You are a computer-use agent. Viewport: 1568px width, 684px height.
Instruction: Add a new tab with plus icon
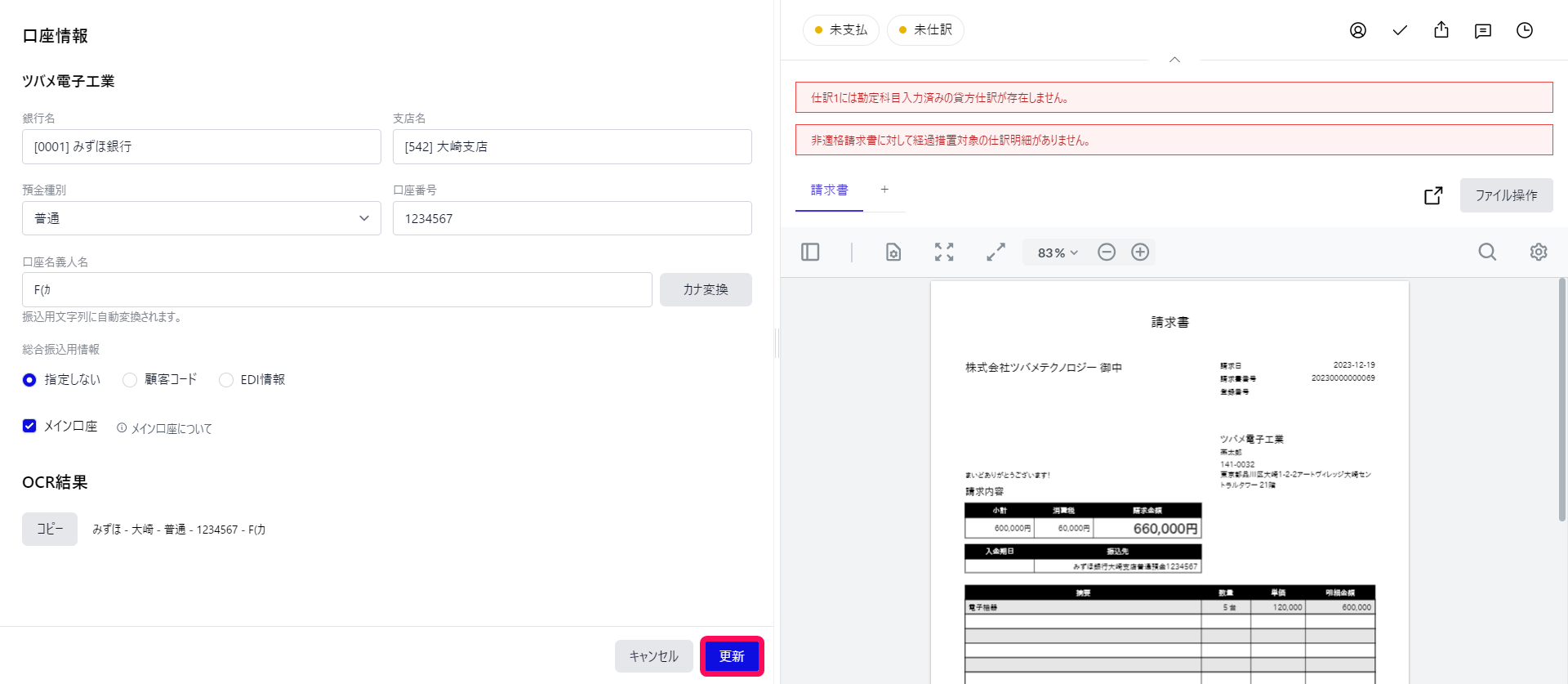[x=884, y=190]
